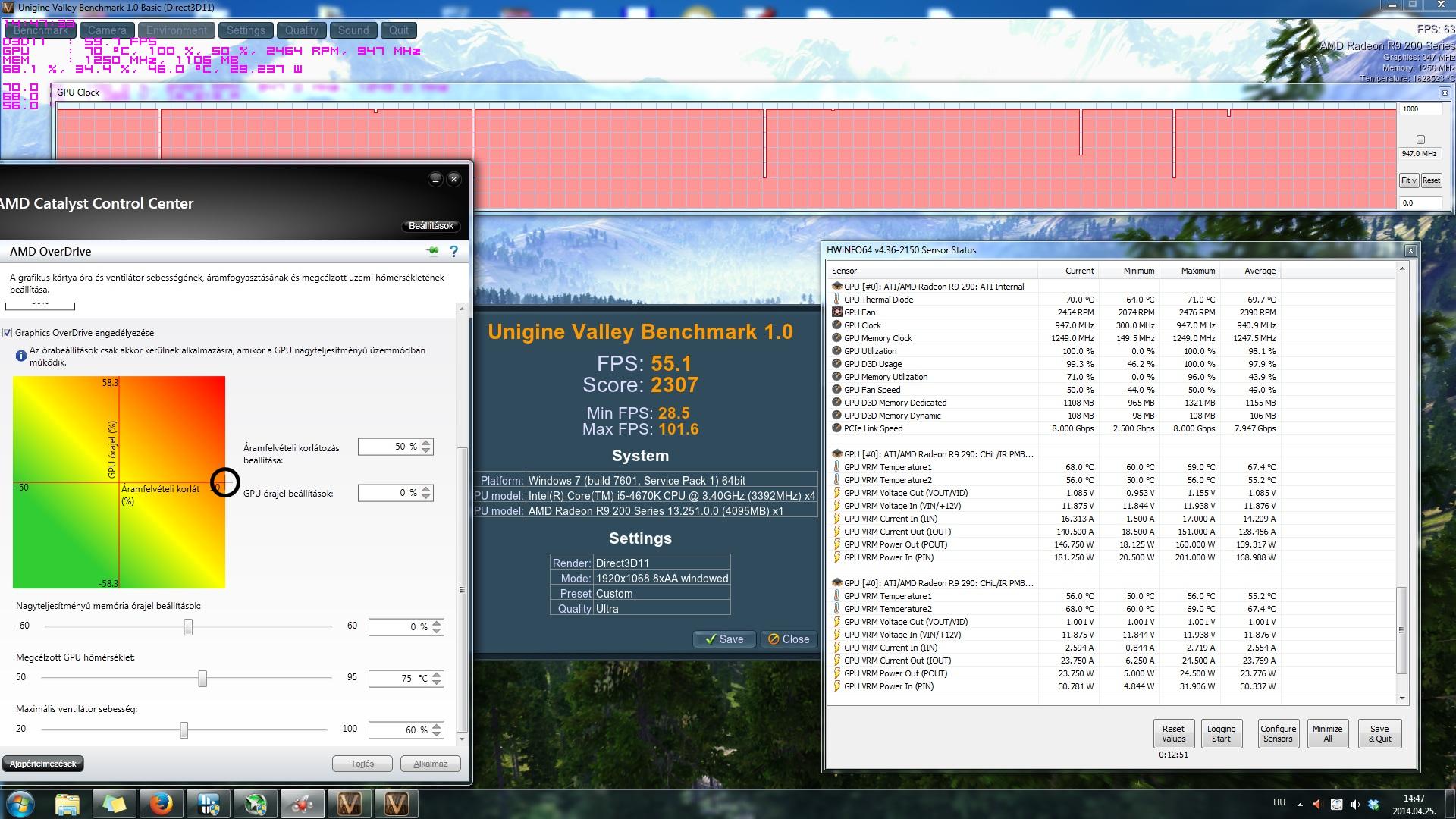Click the GPU Memory Clock sensor icon
1456x819 pixels.
[x=837, y=338]
